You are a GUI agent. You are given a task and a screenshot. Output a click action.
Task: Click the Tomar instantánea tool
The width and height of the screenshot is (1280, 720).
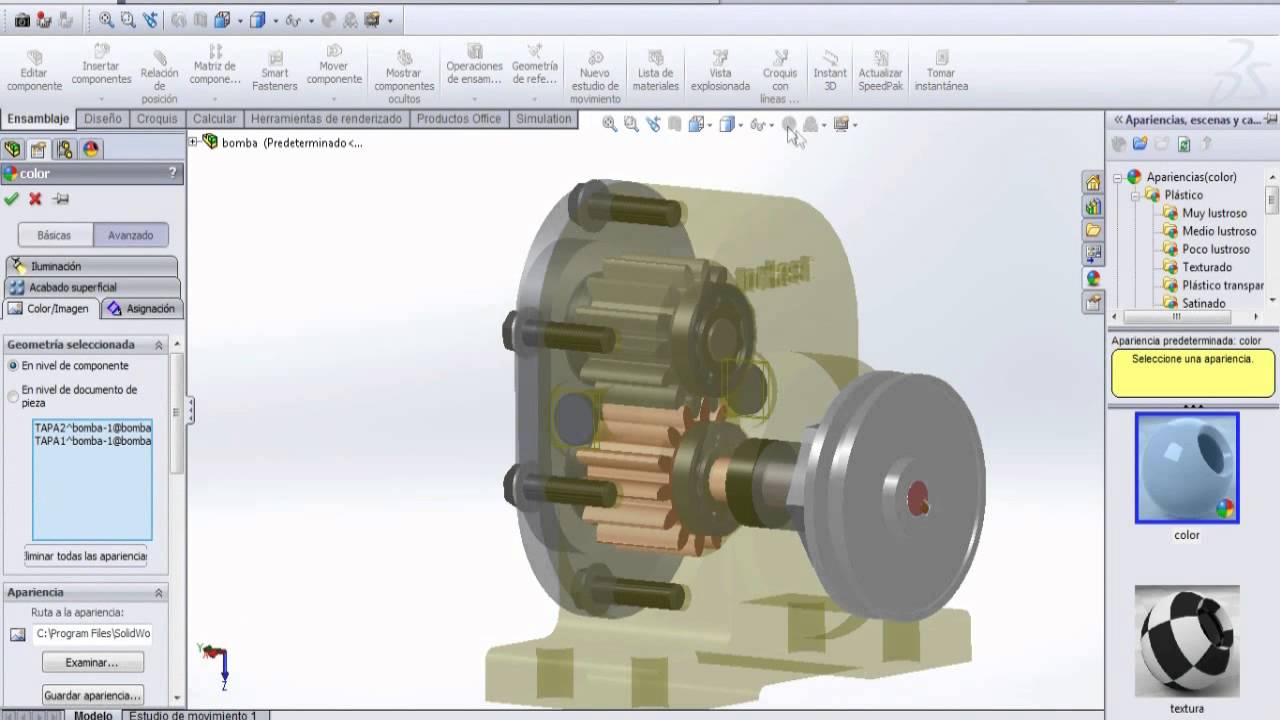tap(941, 70)
